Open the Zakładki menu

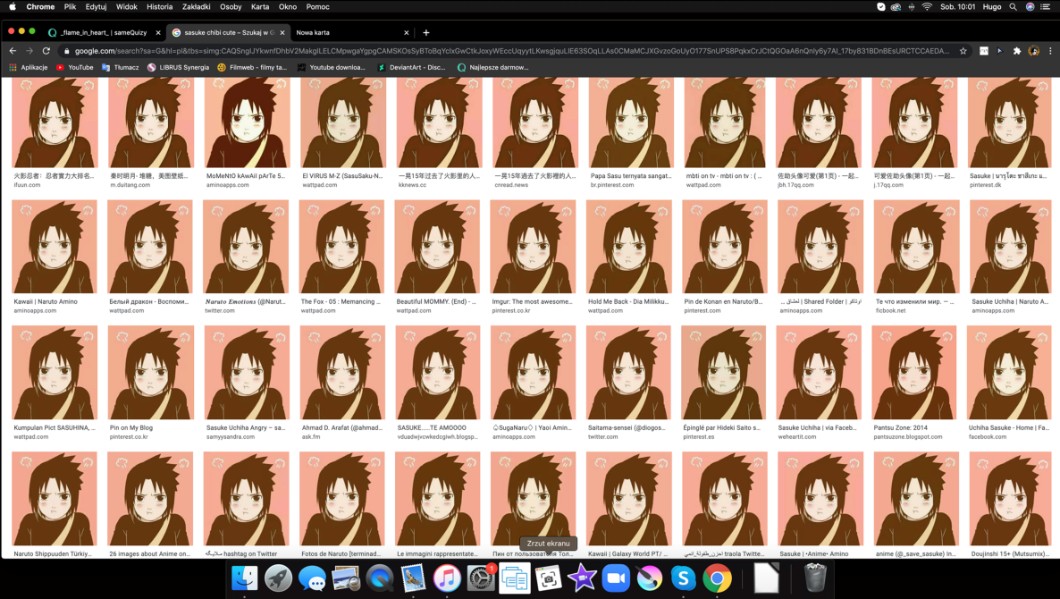pos(196,7)
